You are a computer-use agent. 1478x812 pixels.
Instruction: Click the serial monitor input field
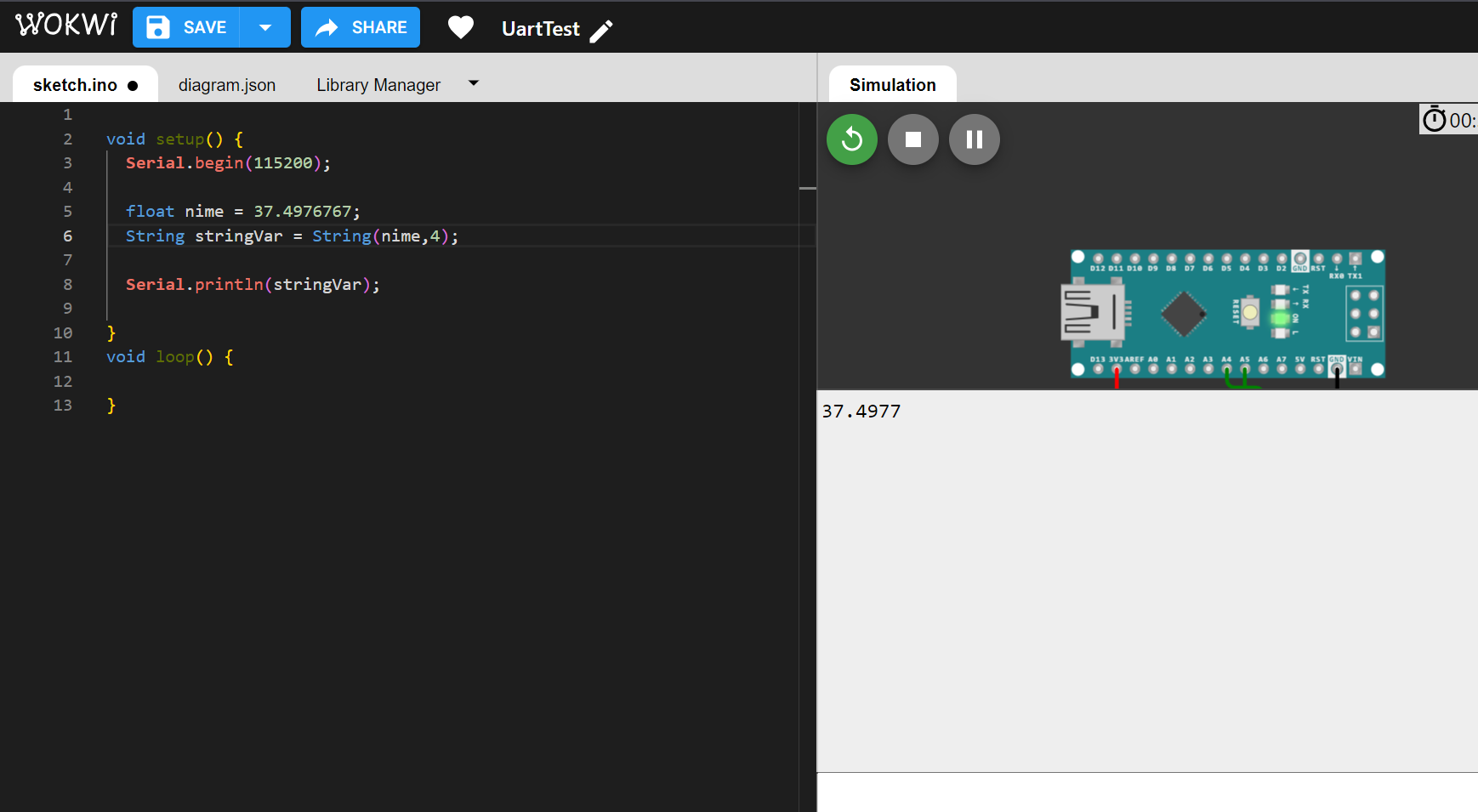(1147, 792)
